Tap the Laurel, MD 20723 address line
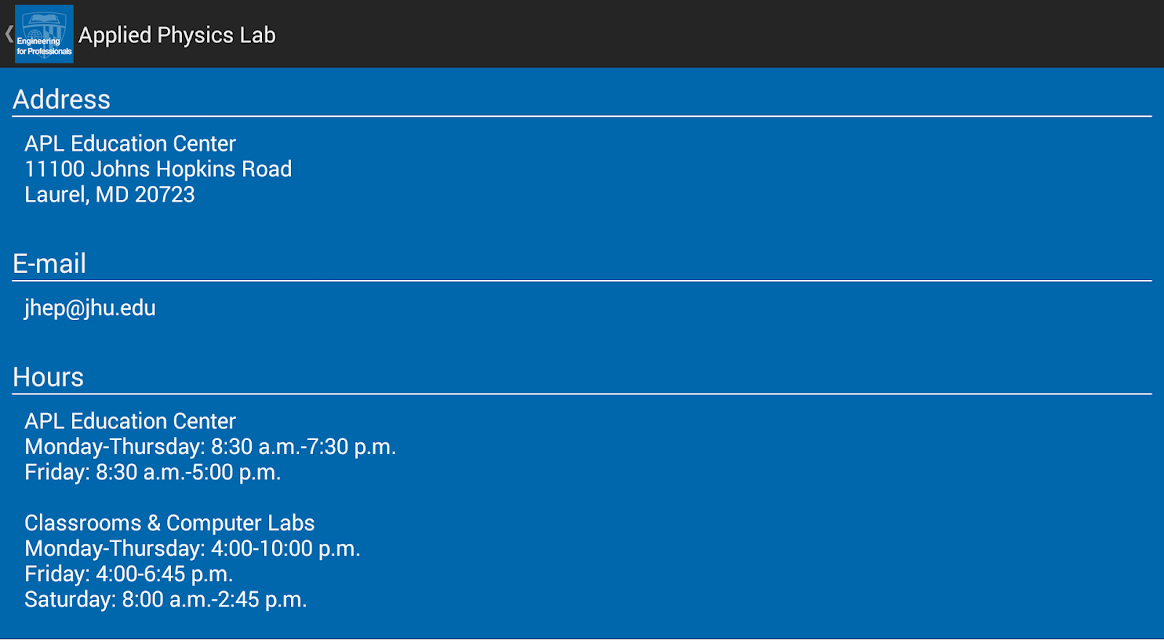 [110, 195]
